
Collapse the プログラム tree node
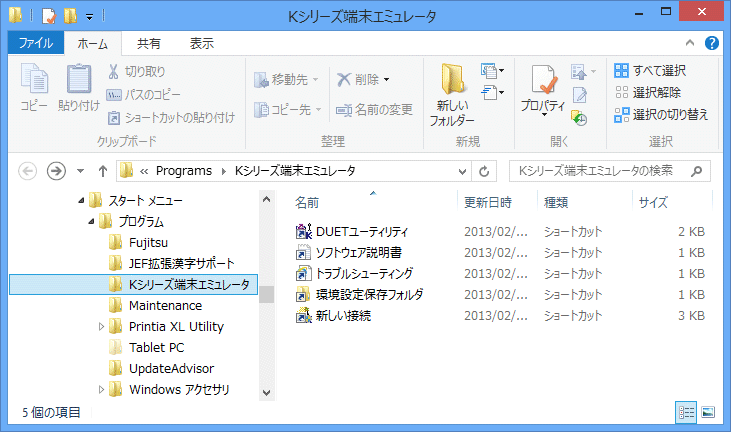tap(91, 222)
